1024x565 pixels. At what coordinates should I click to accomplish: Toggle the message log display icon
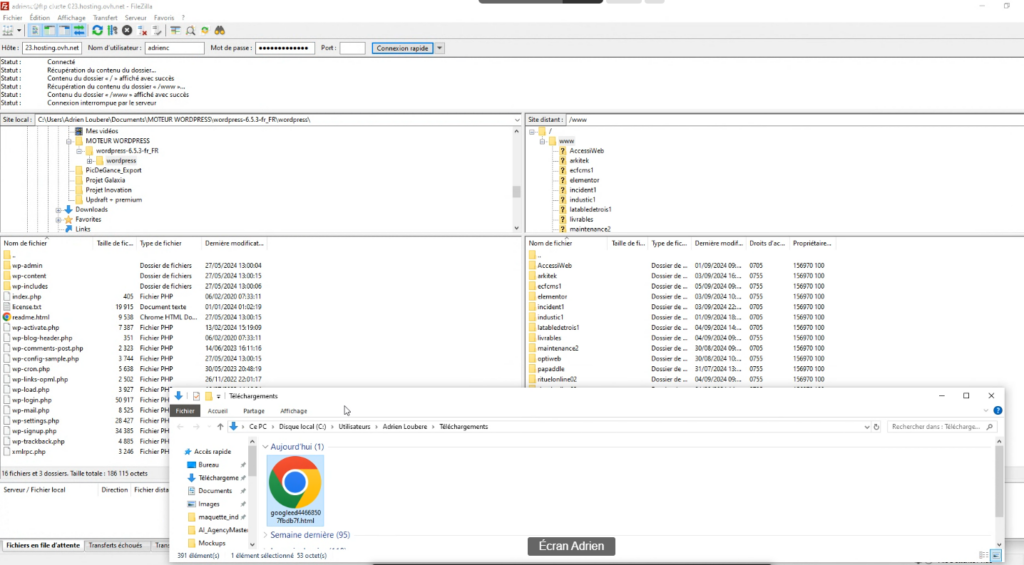(x=35, y=31)
